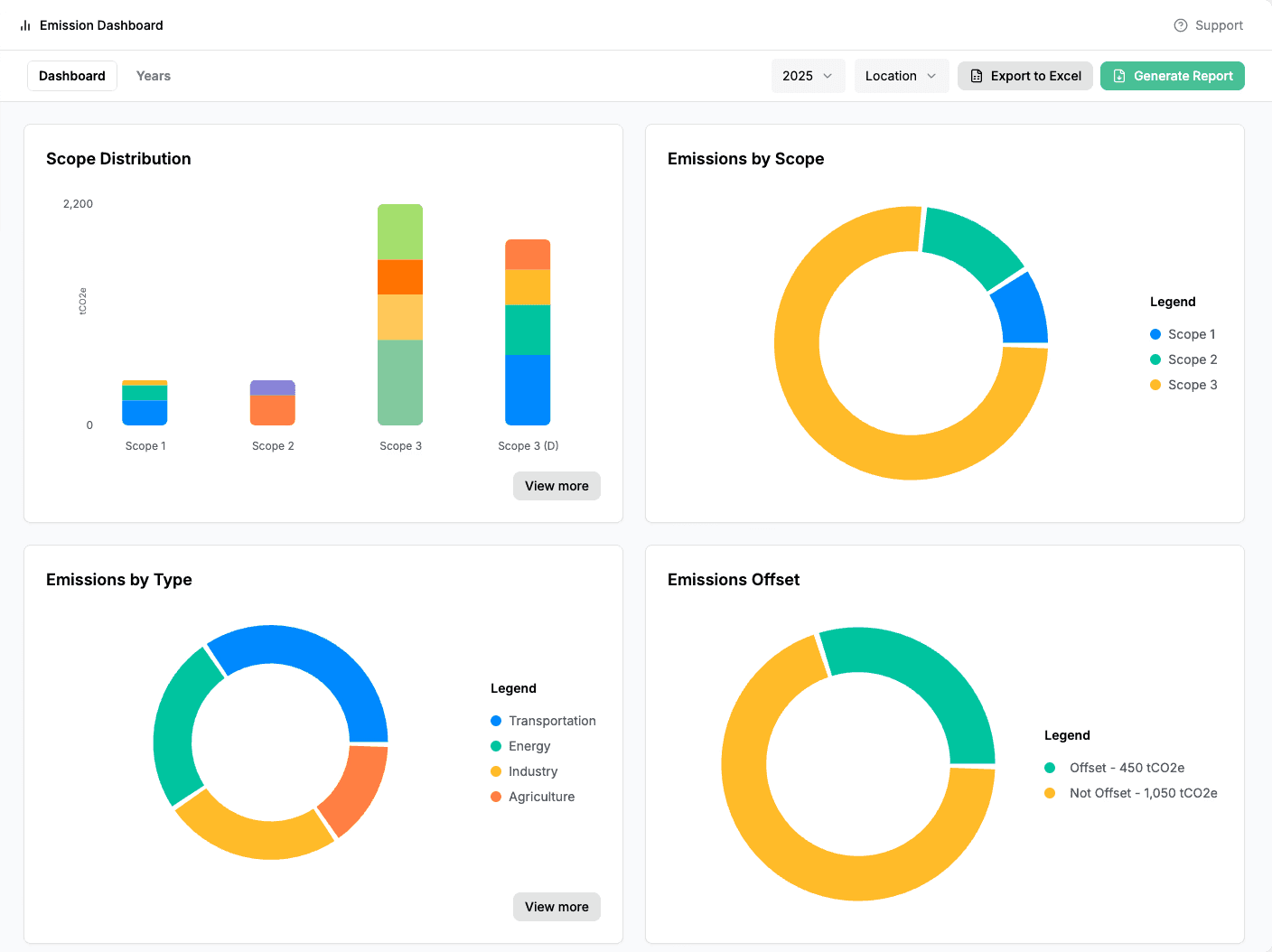Click the Support question mark icon

(1181, 25)
